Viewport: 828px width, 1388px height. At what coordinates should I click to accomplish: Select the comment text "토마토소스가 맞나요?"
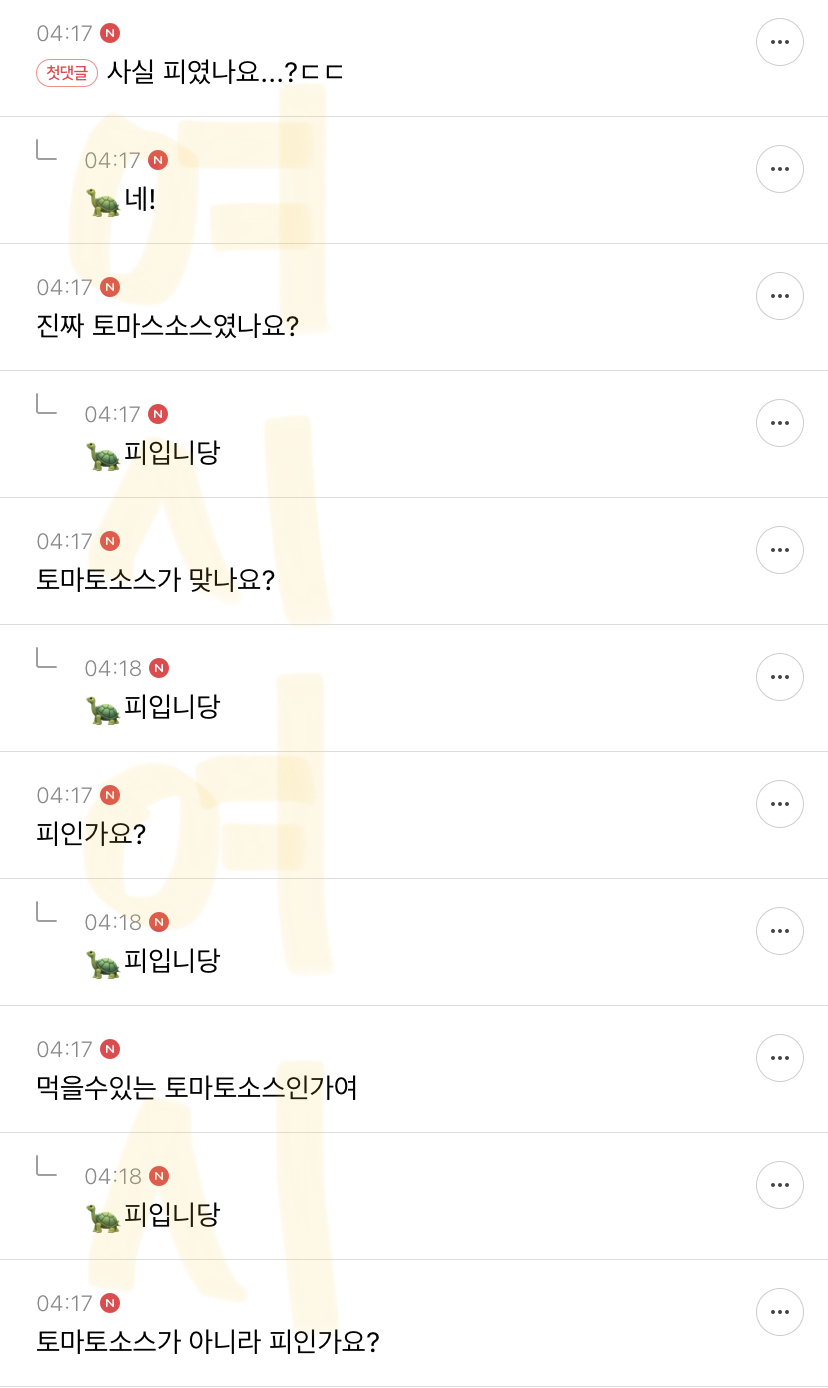pos(155,580)
